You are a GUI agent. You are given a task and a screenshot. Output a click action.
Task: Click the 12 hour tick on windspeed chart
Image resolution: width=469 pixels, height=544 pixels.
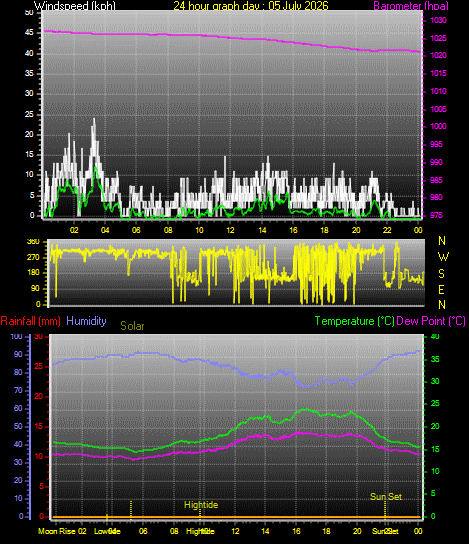coord(231,230)
